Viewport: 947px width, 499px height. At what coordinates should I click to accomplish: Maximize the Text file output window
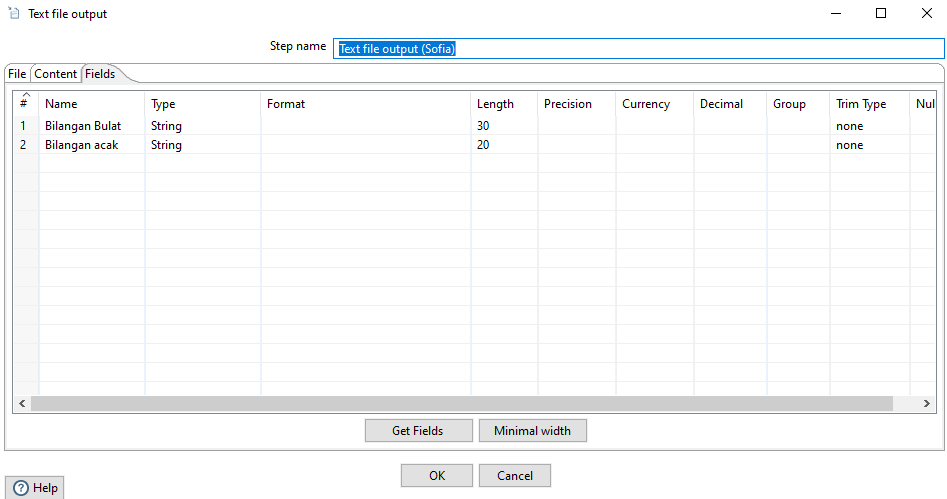pyautogui.click(x=881, y=13)
